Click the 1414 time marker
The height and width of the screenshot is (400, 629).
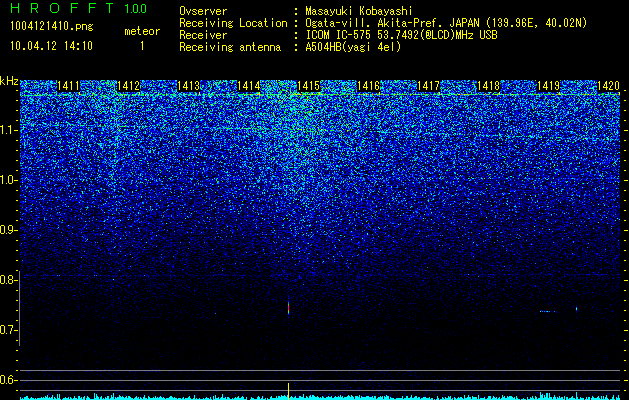click(x=248, y=86)
